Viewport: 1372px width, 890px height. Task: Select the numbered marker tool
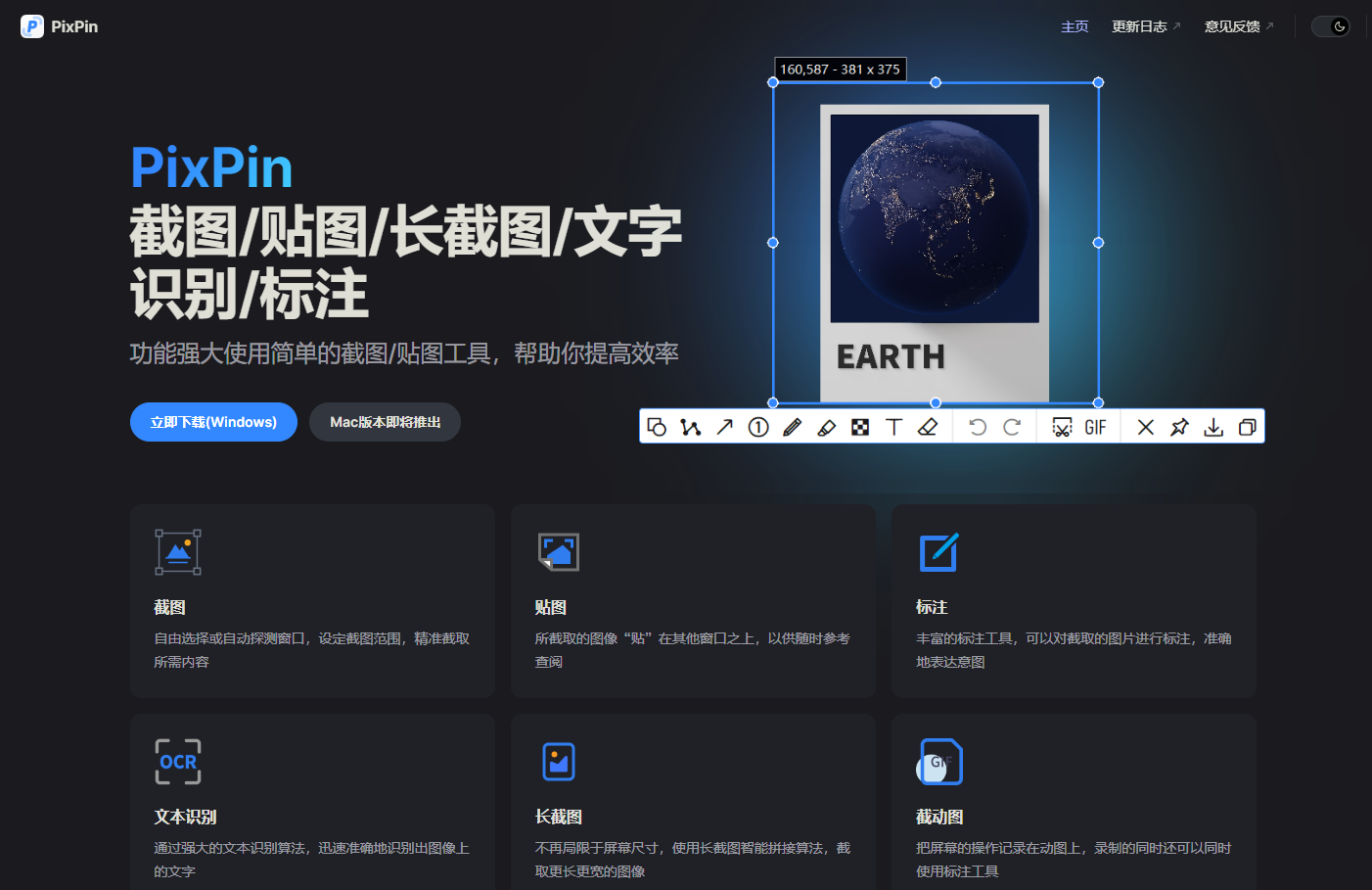(x=758, y=427)
